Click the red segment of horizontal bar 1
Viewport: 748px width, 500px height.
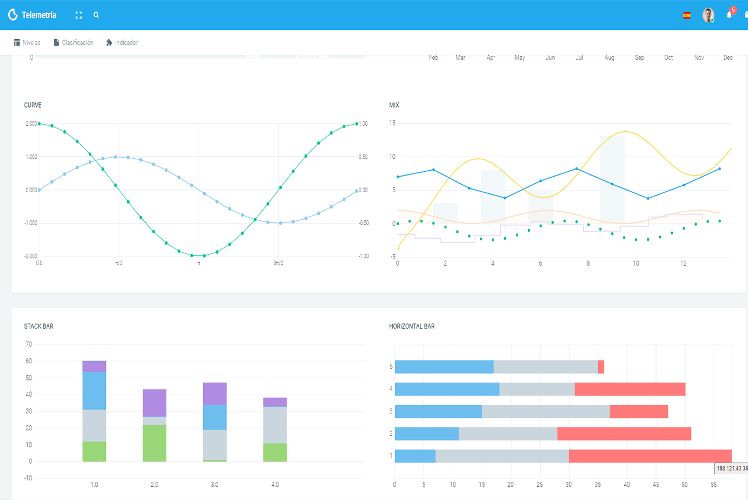650,456
